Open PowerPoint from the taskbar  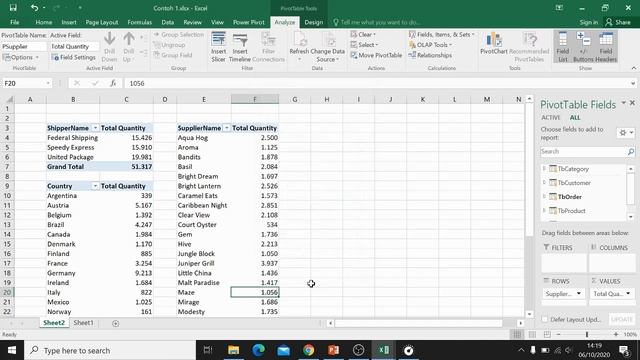333,350
